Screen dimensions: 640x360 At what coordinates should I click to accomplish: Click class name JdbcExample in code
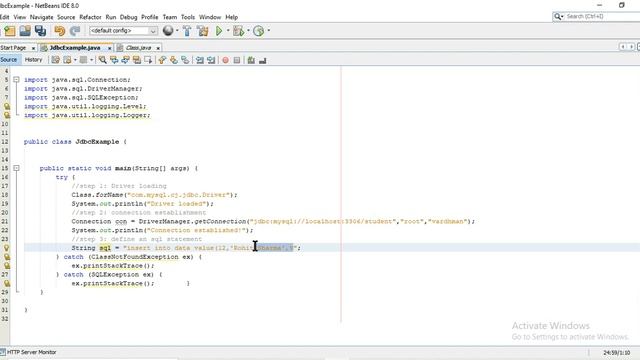coord(97,142)
